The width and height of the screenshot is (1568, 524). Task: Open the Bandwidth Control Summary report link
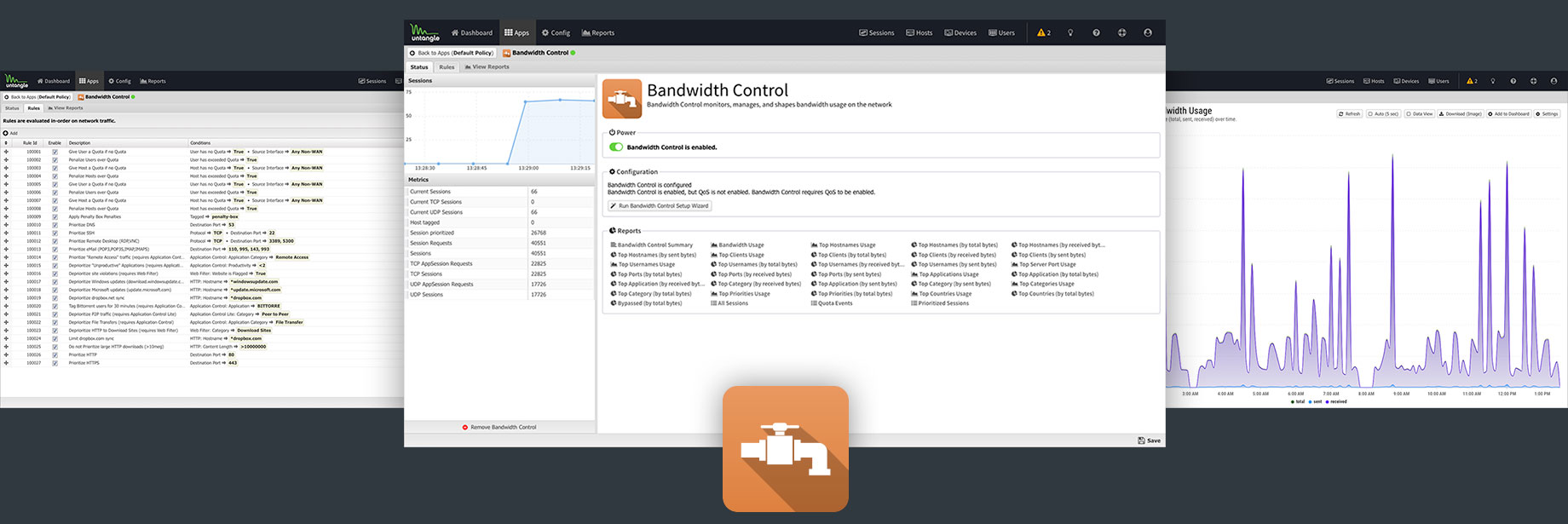point(652,245)
